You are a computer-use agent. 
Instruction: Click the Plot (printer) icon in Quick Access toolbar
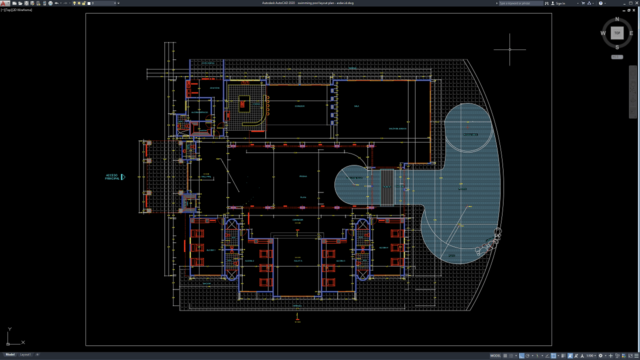click(x=50, y=3)
